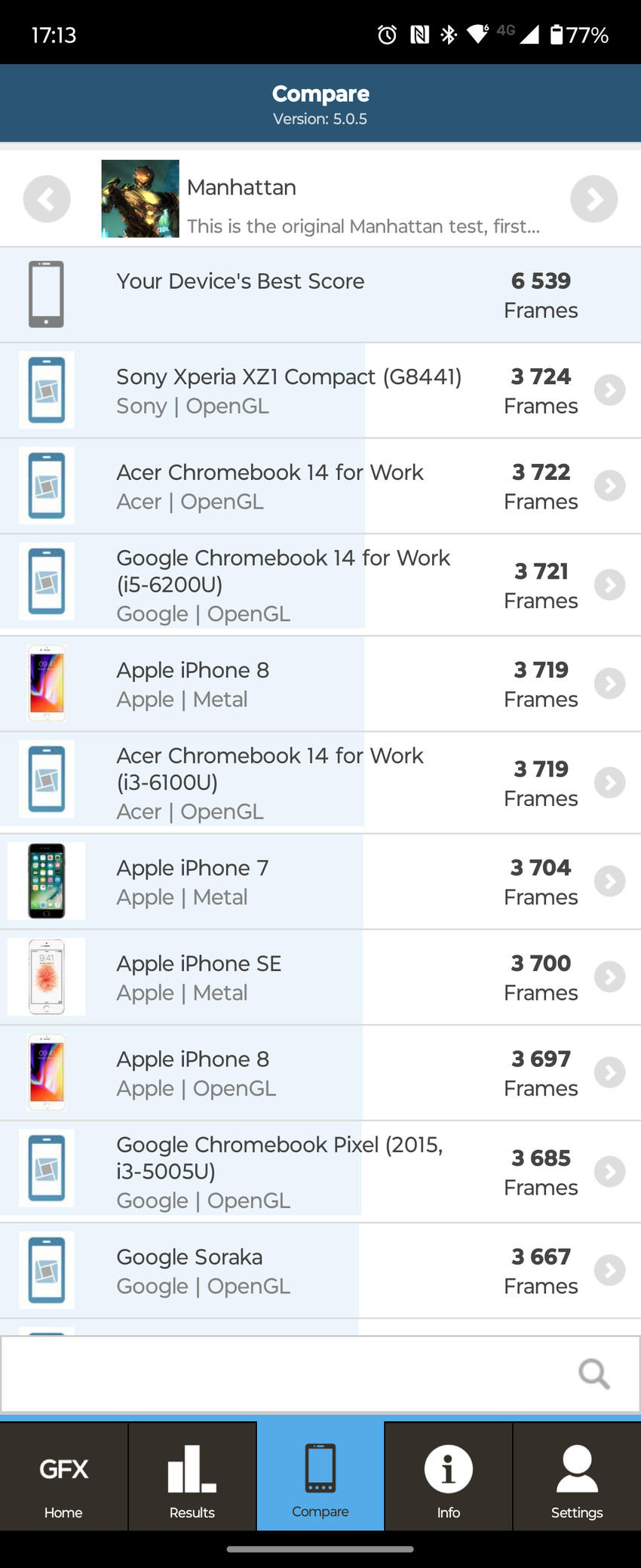Tap the search magnifier icon
This screenshot has width=641, height=1568.
click(x=593, y=1374)
